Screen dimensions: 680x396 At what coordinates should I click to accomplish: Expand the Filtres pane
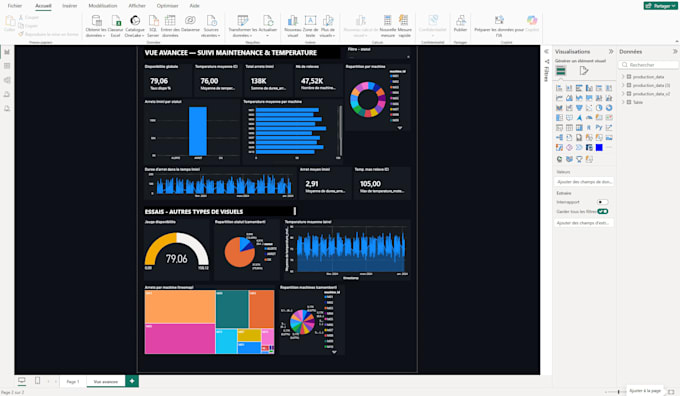546,52
